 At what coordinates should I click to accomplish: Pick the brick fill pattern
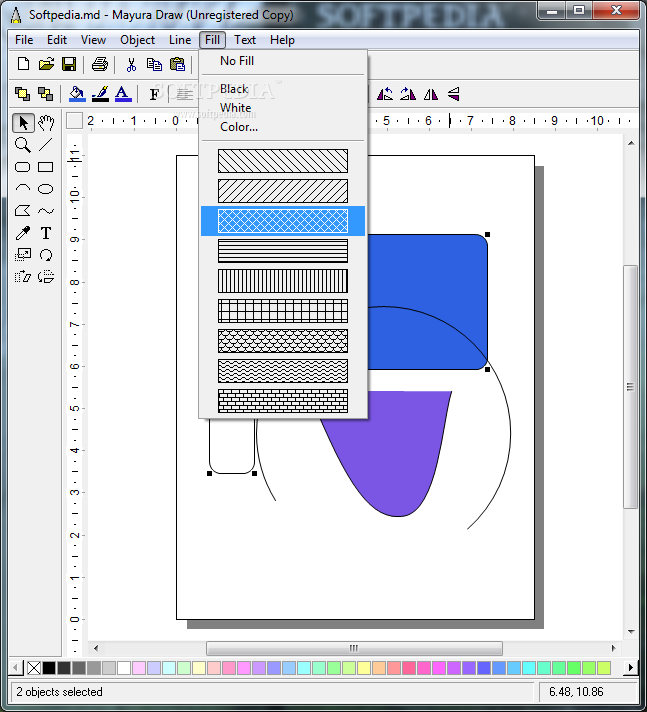pyautogui.click(x=283, y=400)
